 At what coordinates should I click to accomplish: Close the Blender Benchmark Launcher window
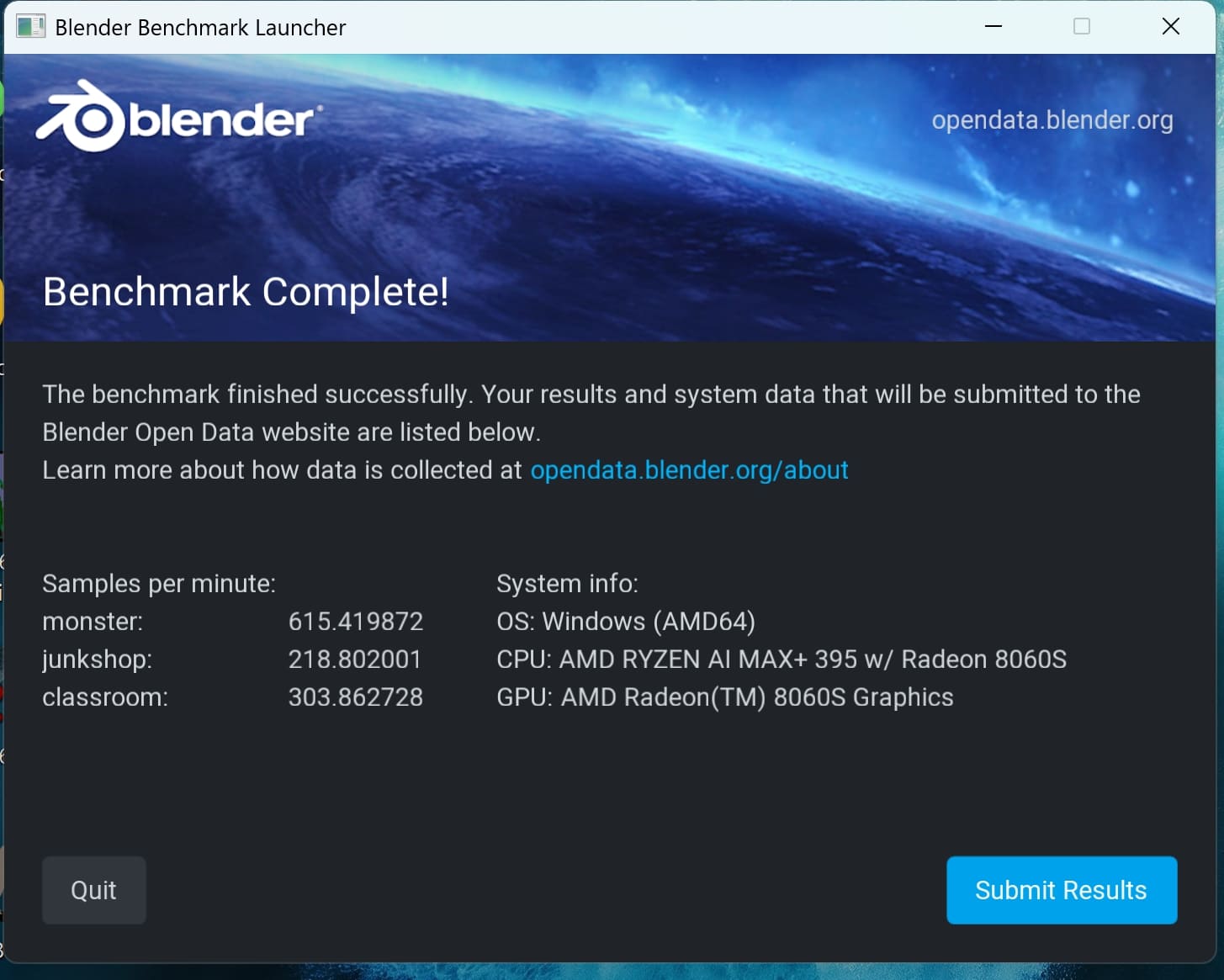pyautogui.click(x=1170, y=27)
